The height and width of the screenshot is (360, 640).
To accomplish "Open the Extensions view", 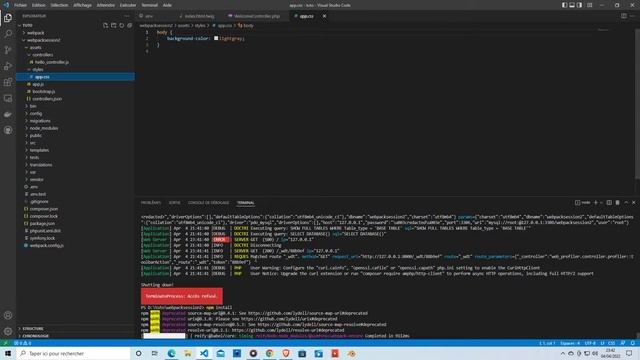I will click(8, 82).
